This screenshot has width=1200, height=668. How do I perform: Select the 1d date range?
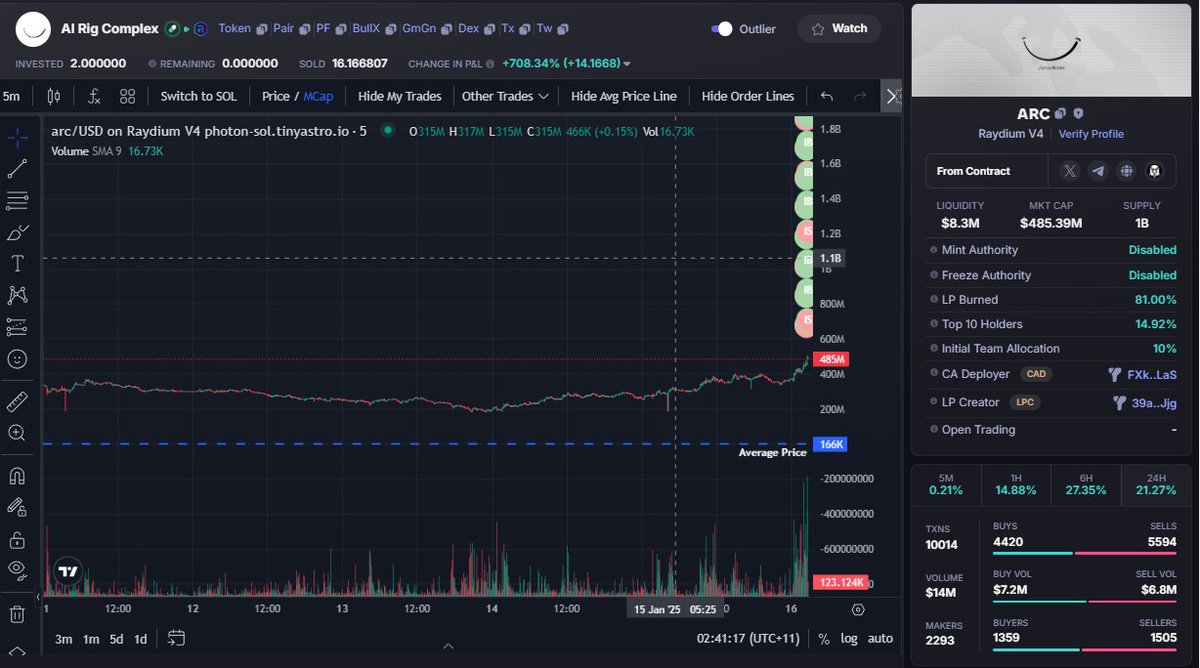[141, 639]
